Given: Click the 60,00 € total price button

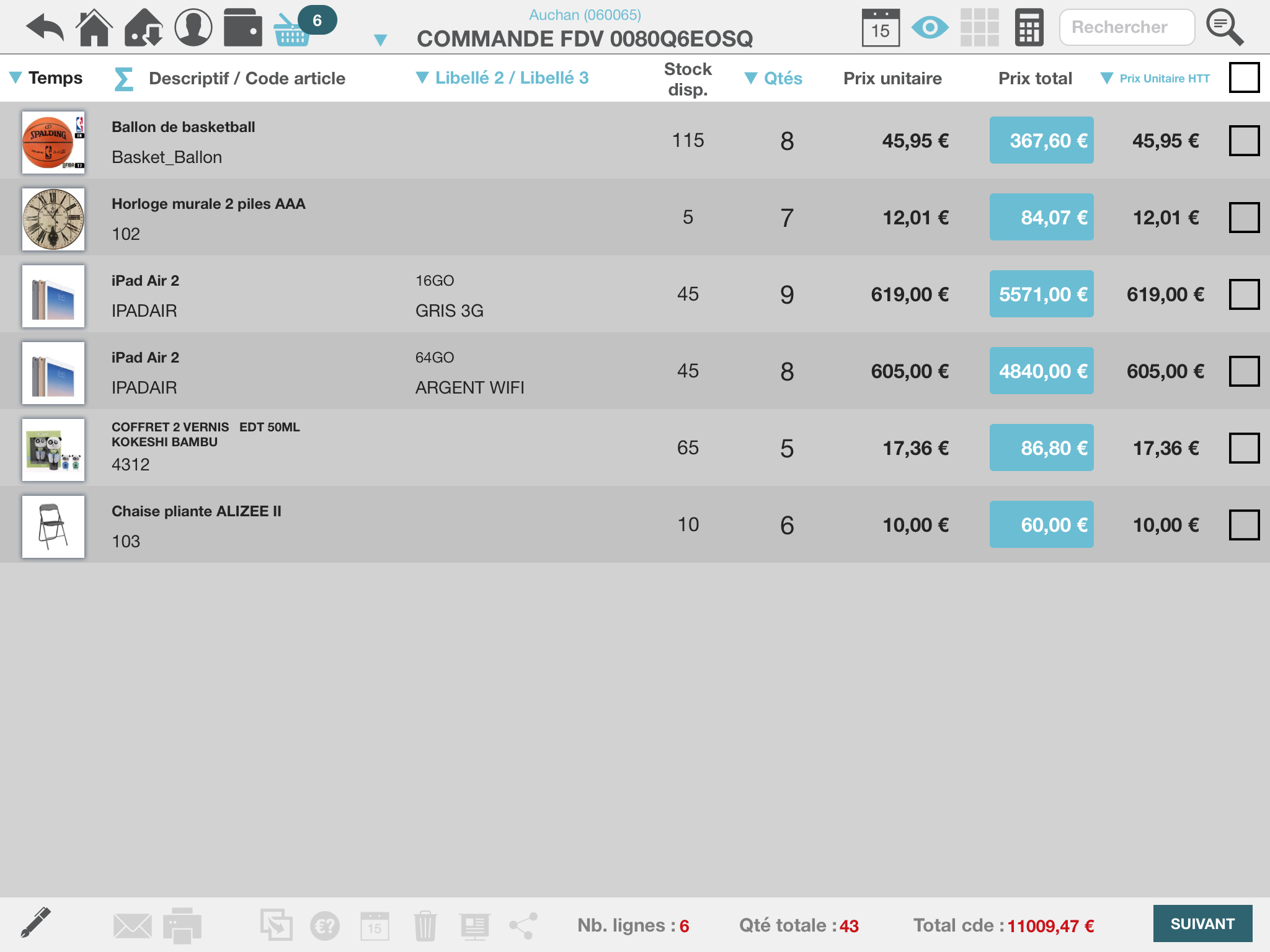Looking at the screenshot, I should (x=1042, y=524).
